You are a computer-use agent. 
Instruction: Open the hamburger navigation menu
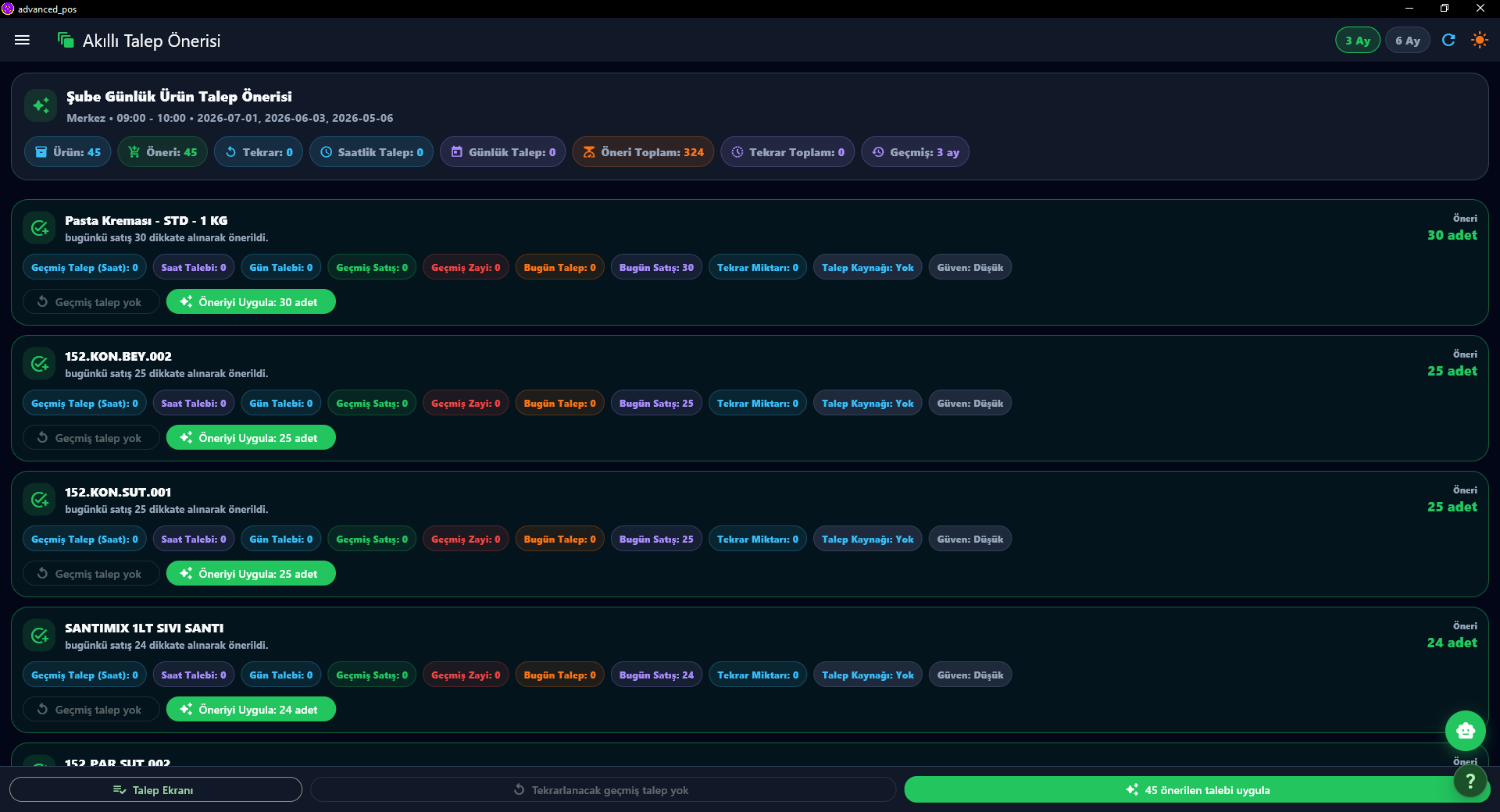coord(22,40)
